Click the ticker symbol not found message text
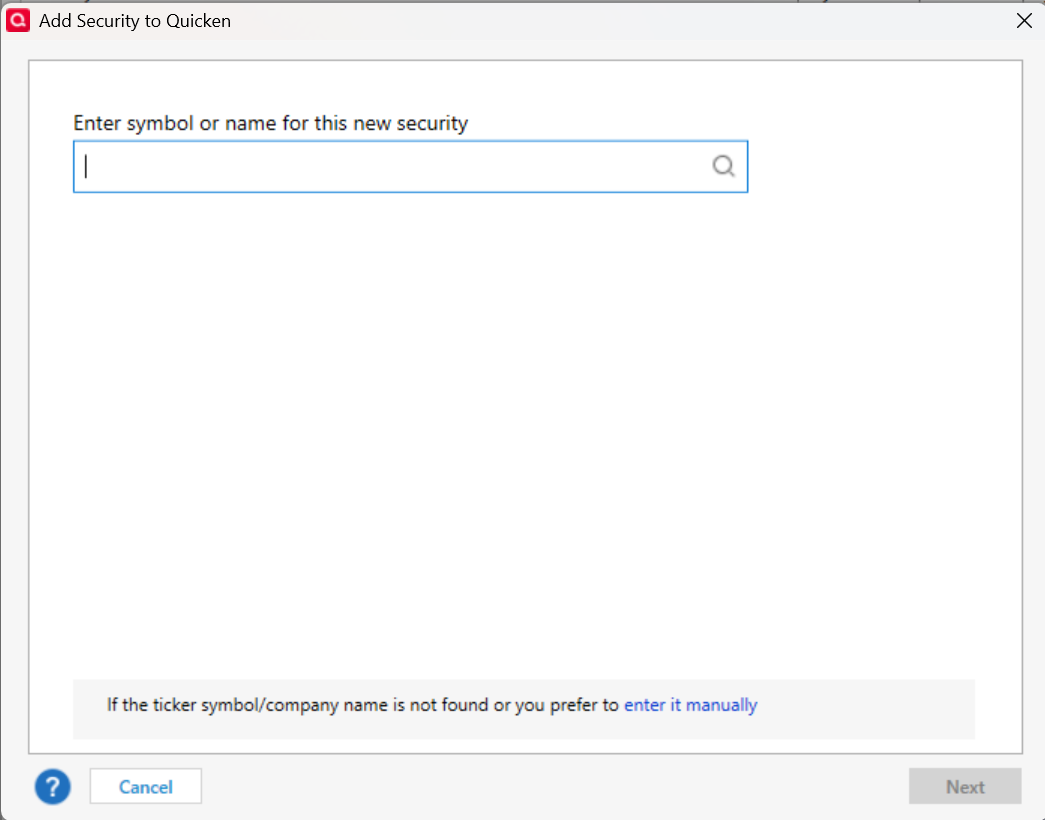Screen dimensions: 1045x820 tap(362, 705)
